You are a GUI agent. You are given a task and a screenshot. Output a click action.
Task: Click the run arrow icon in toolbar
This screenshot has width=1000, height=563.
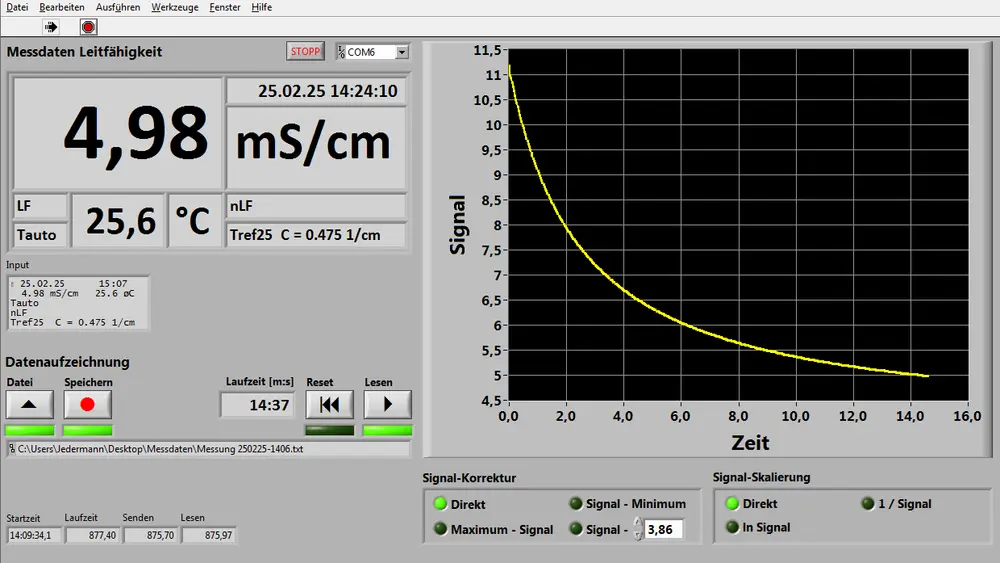[52, 27]
